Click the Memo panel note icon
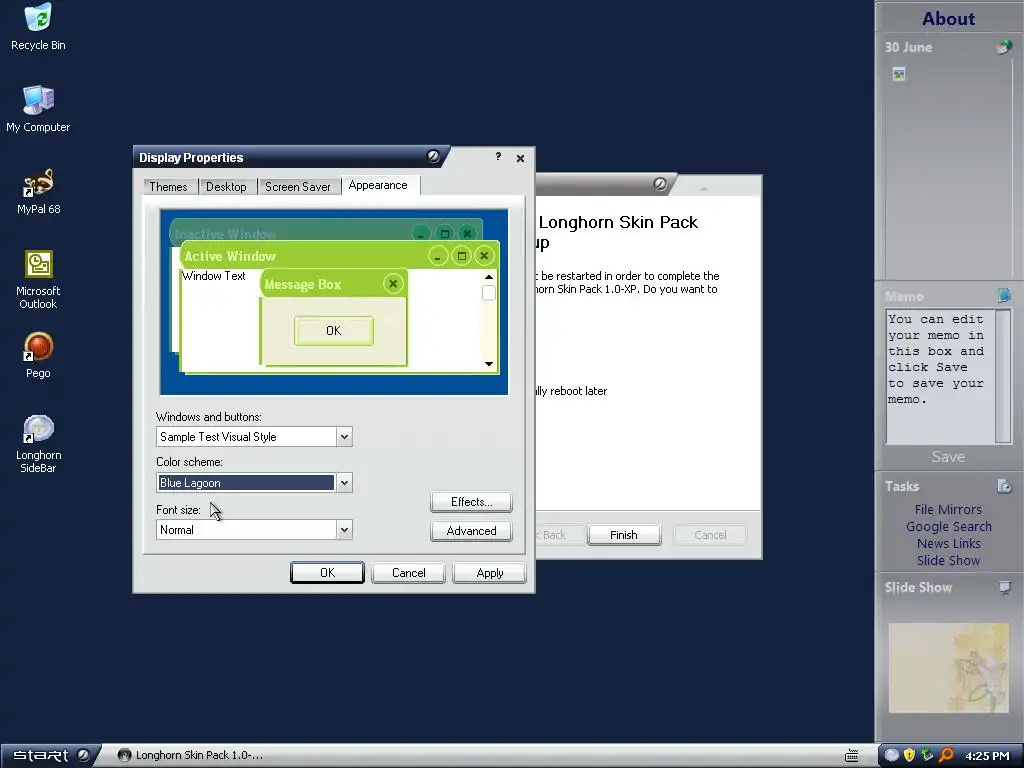The image size is (1024, 768). coord(1004,296)
